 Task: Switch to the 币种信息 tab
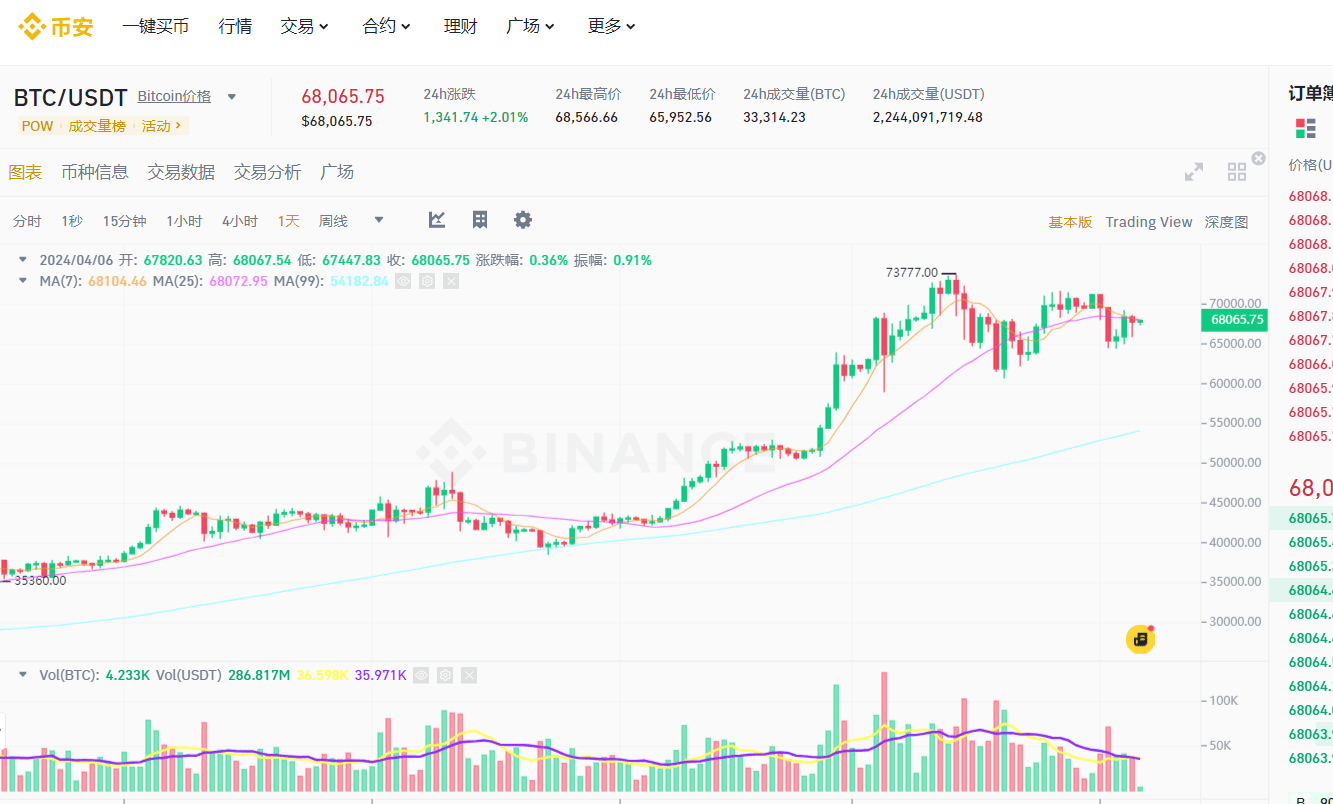point(95,172)
